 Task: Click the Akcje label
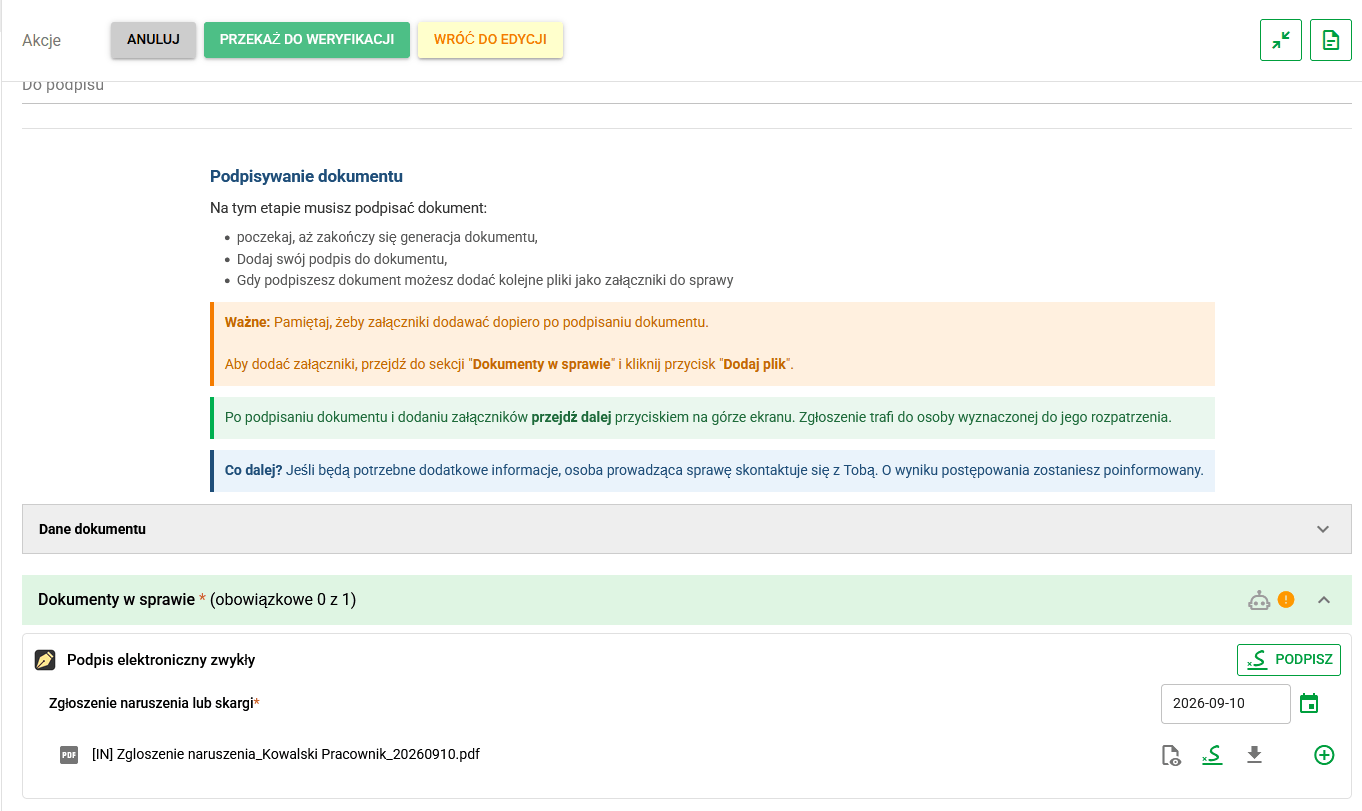pos(42,40)
